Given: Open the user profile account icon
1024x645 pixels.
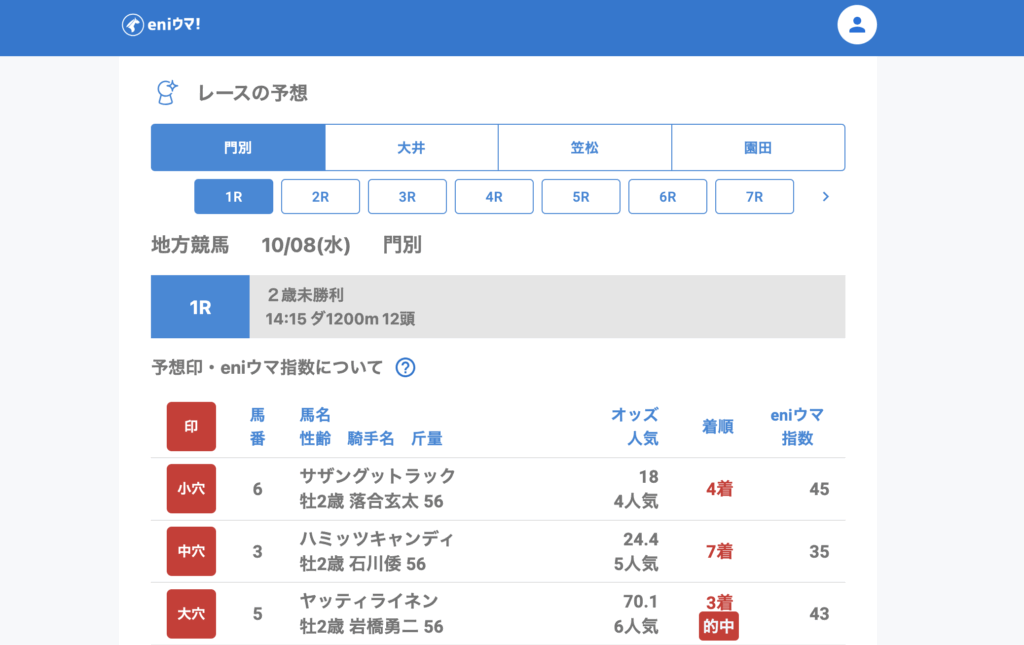Looking at the screenshot, I should [856, 25].
